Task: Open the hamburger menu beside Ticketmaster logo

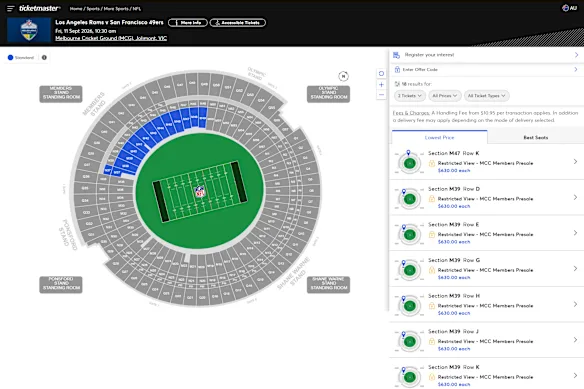Action: [10, 8]
